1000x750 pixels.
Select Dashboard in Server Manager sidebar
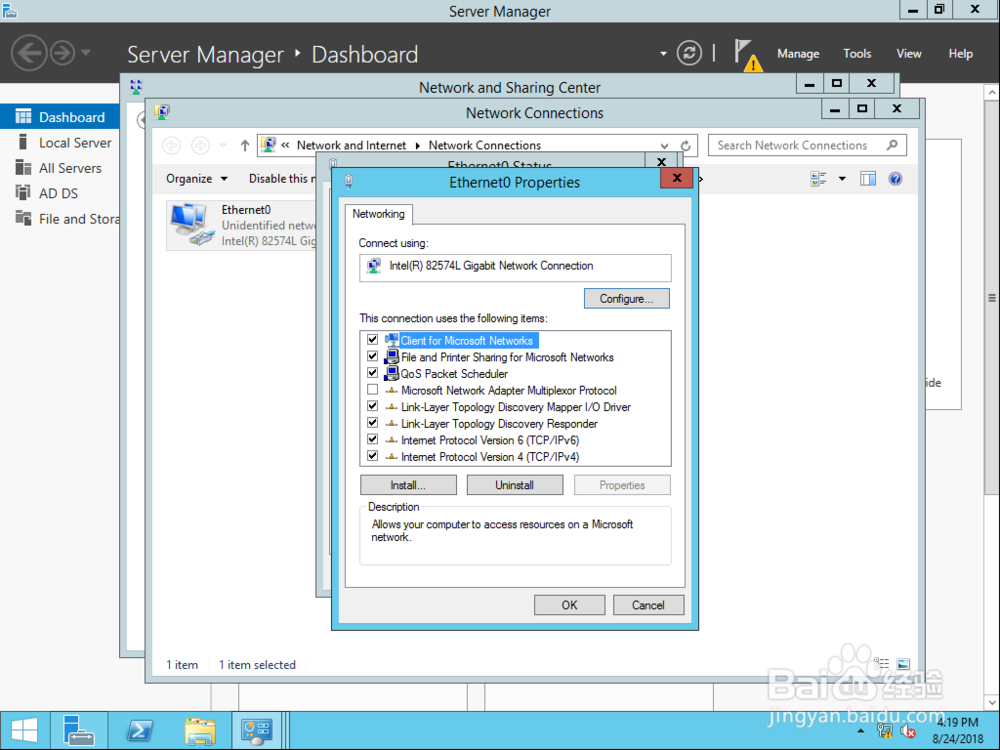click(x=60, y=117)
